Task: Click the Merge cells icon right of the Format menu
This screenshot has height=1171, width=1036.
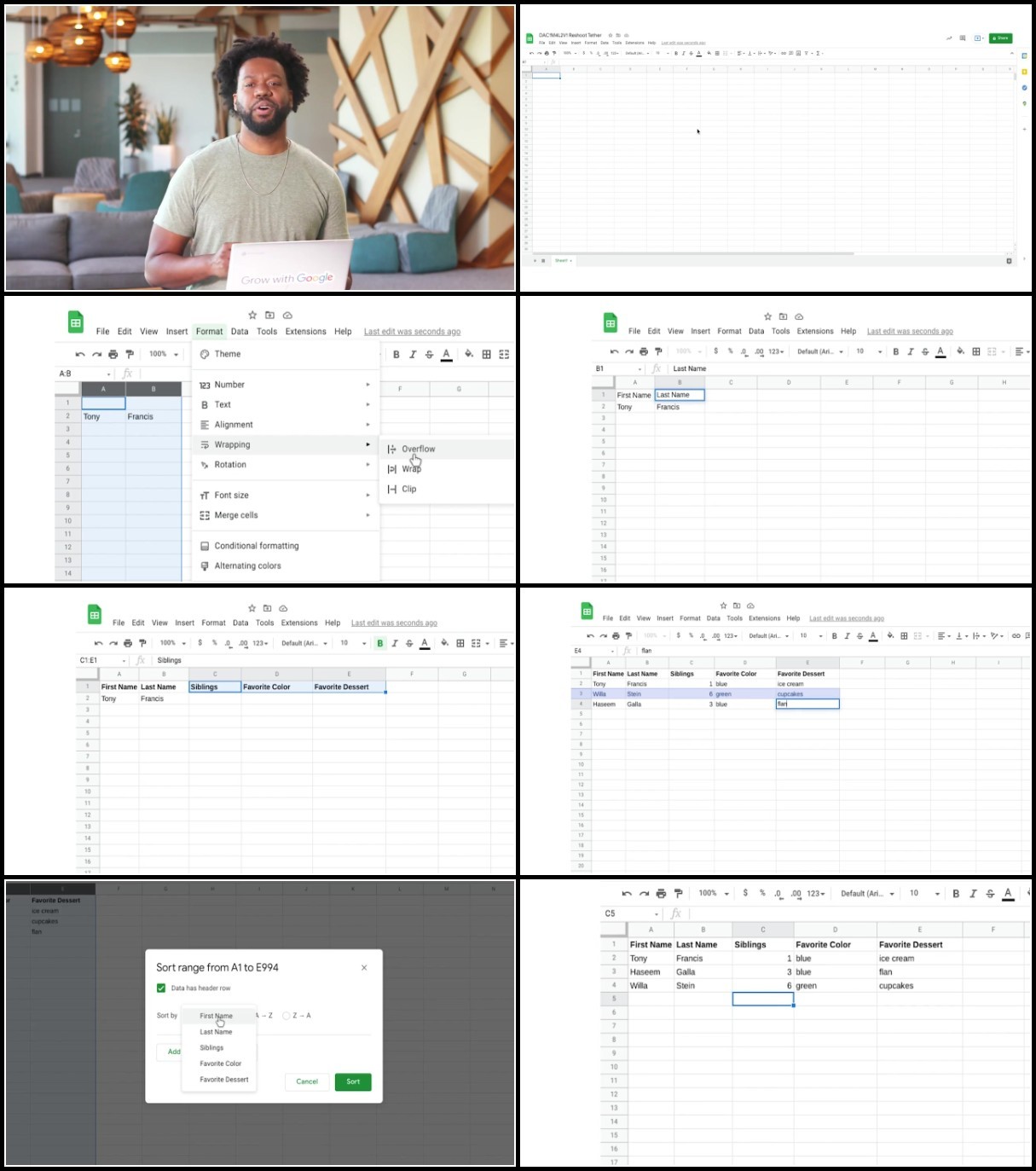Action: pyautogui.click(x=504, y=354)
